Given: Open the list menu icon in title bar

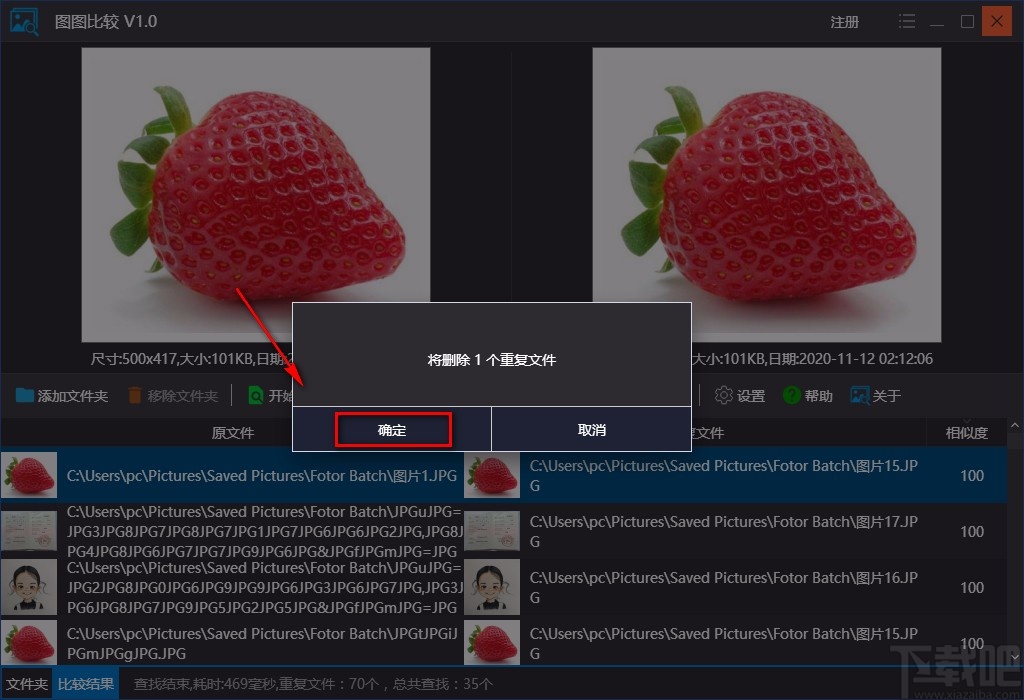Looking at the screenshot, I should [x=906, y=20].
